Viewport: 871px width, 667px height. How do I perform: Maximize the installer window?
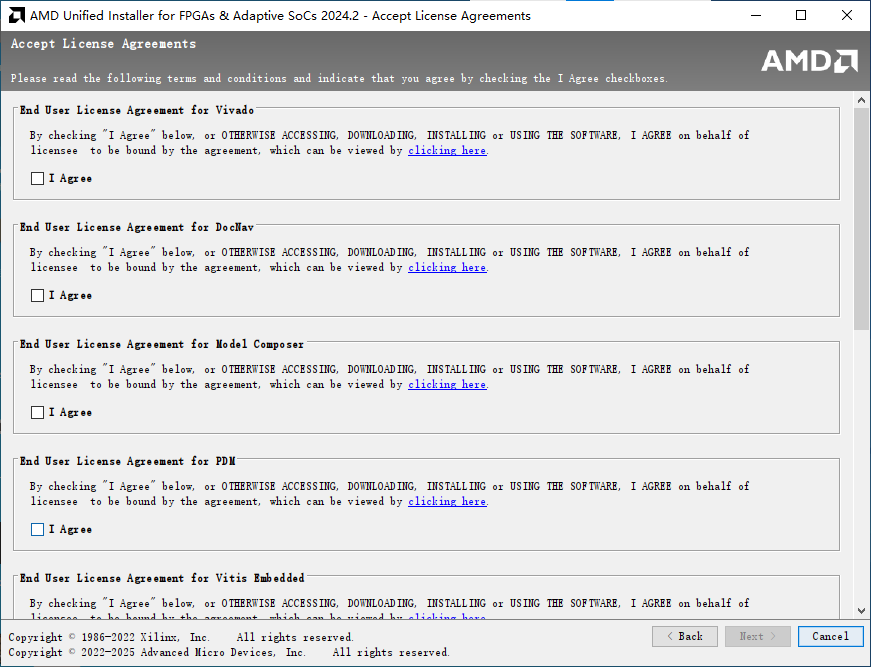(x=801, y=16)
